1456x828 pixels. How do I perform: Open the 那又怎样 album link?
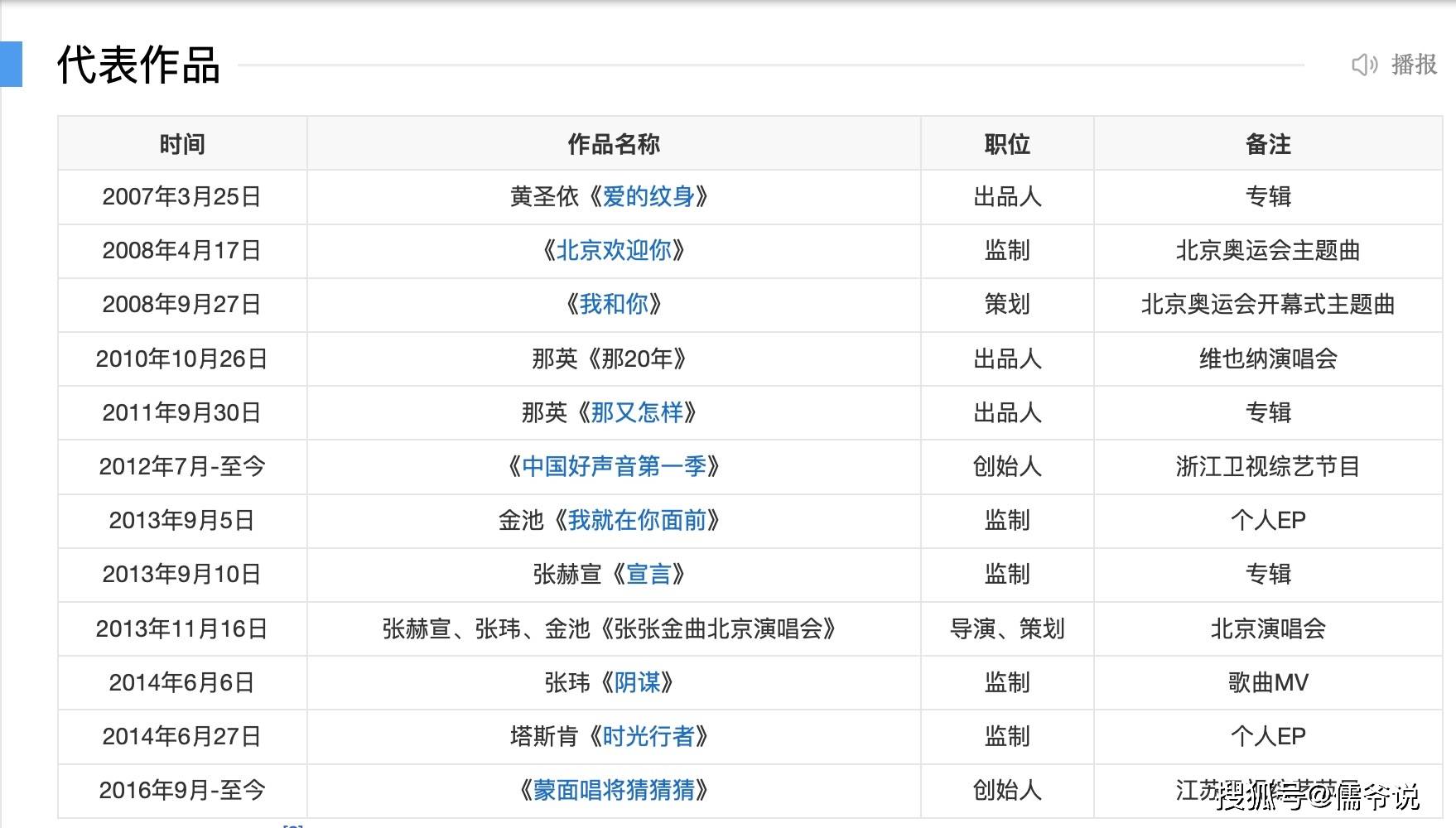click(x=637, y=412)
